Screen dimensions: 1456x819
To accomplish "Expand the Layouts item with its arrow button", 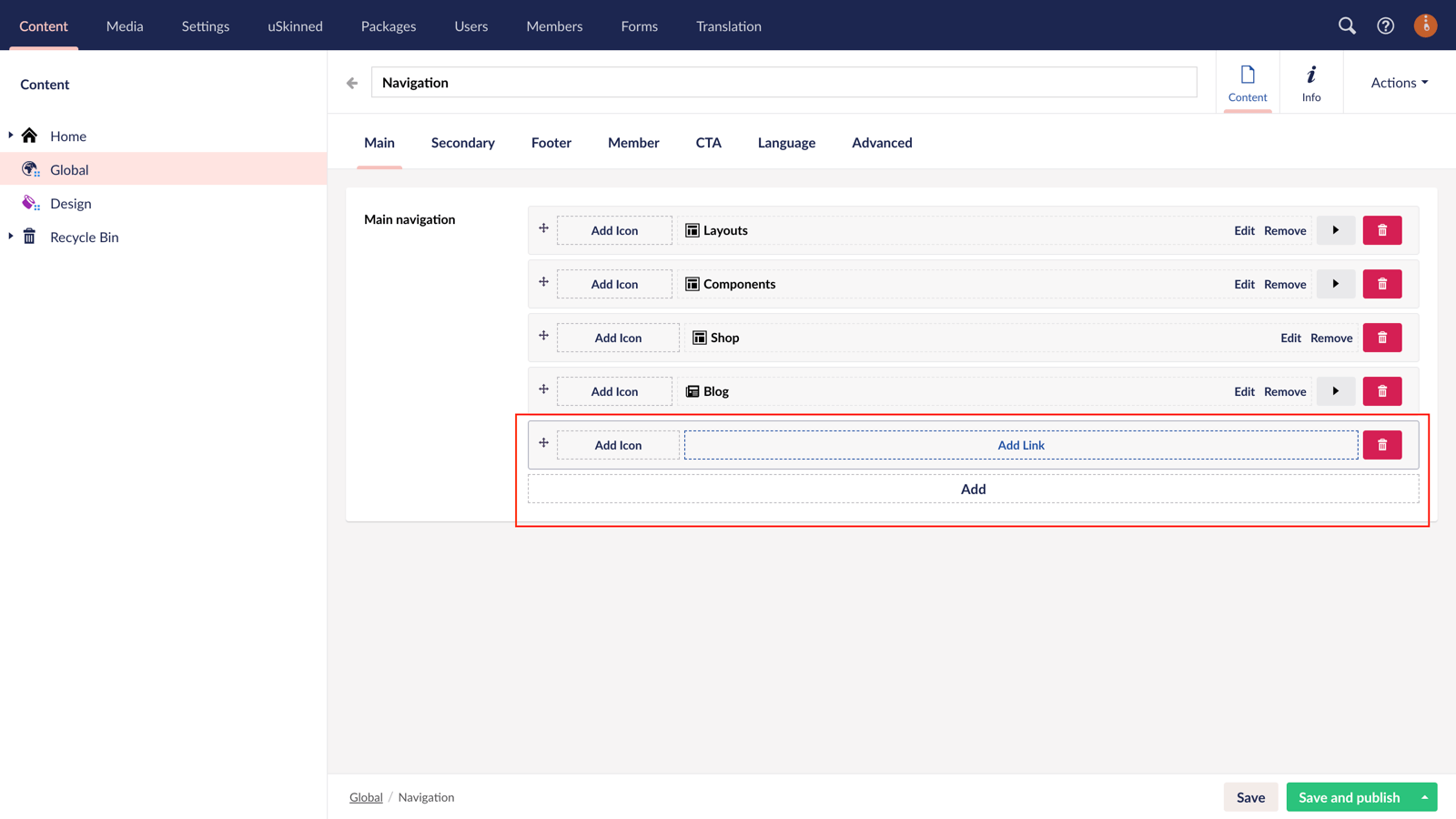I will (1335, 230).
